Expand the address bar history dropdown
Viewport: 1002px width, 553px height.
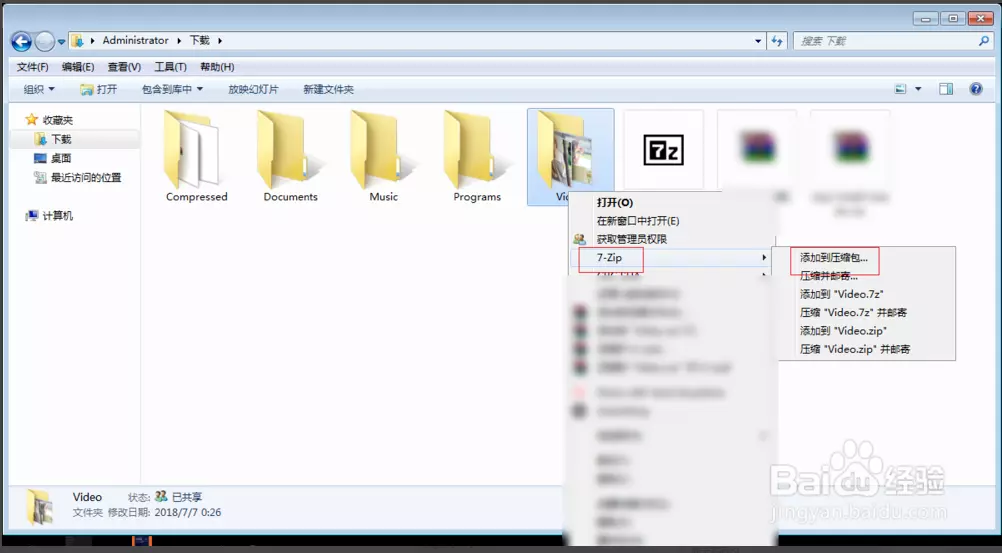pyautogui.click(x=758, y=41)
